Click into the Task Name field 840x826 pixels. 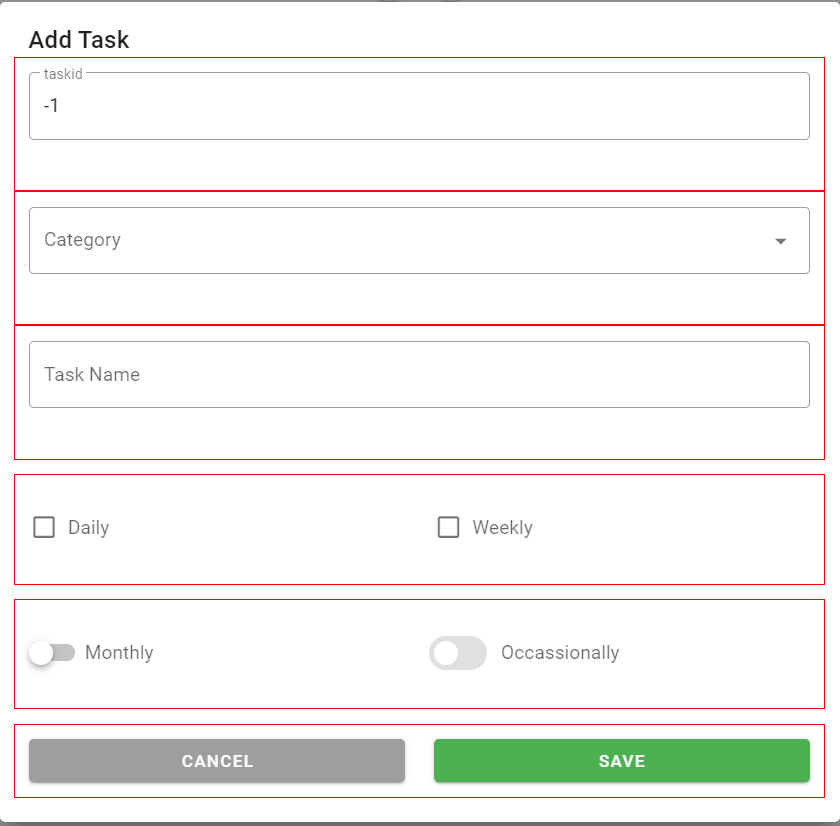[x=419, y=375]
